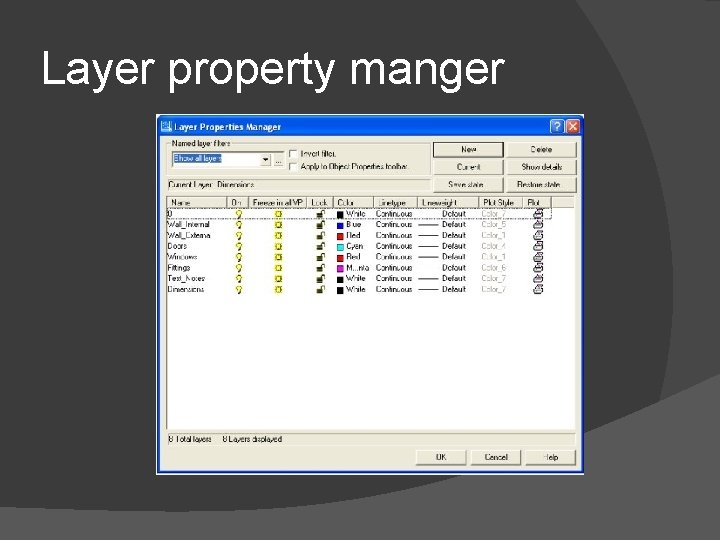Click the red color swatch of Windows
The height and width of the screenshot is (540, 720).
coord(340,258)
